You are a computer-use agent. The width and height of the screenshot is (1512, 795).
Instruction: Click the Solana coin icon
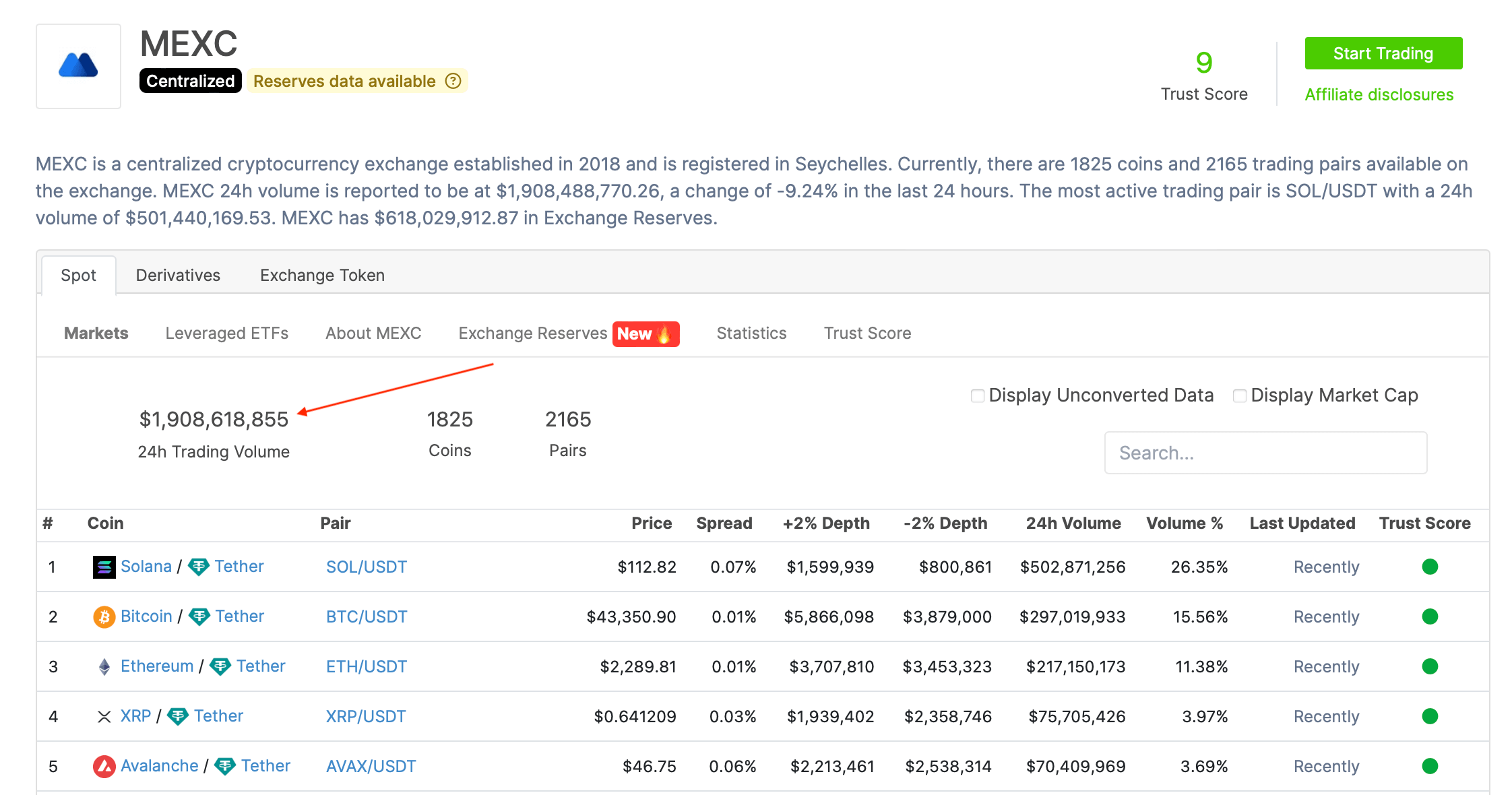[104, 567]
